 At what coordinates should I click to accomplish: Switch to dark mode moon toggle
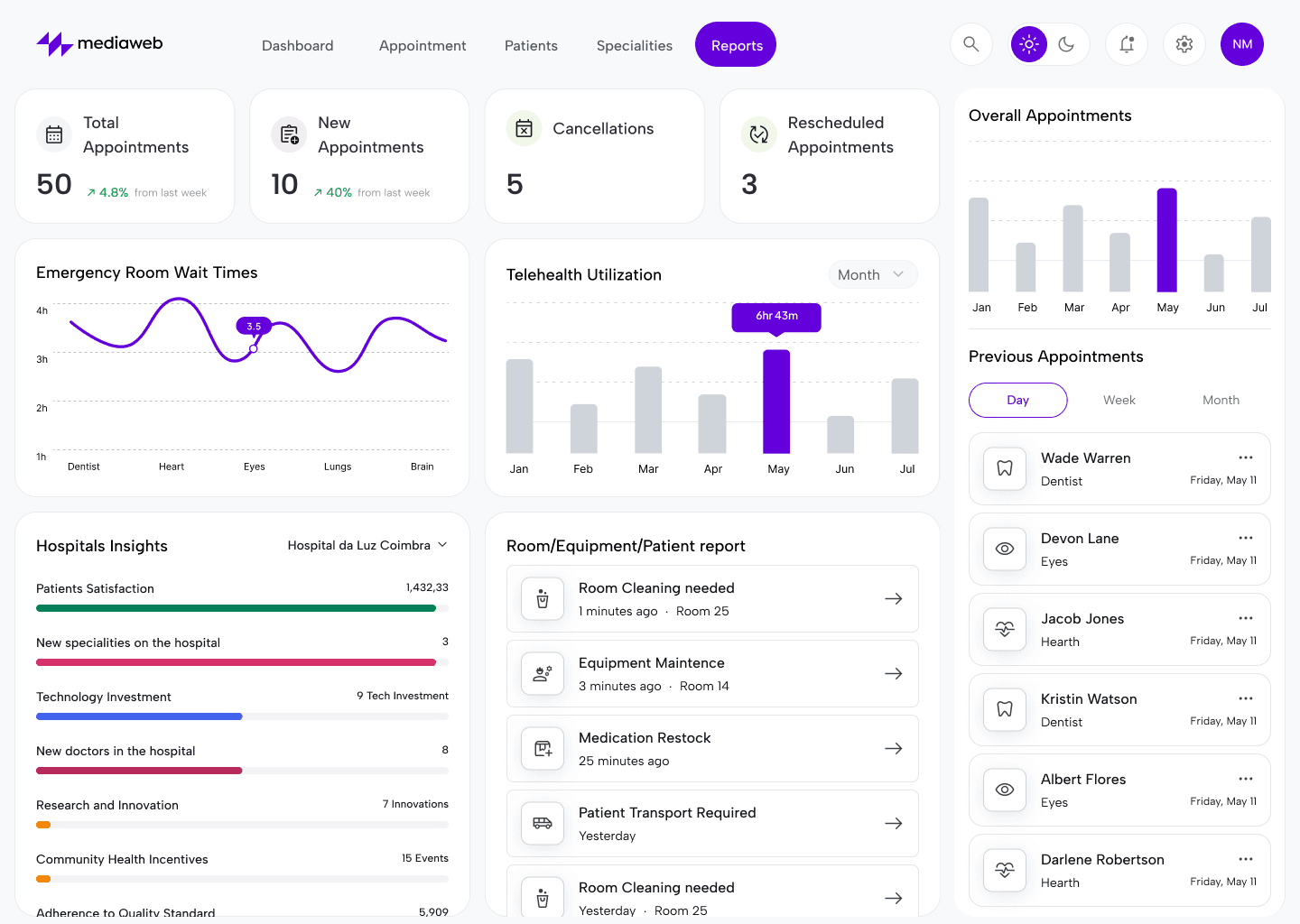point(1066,44)
